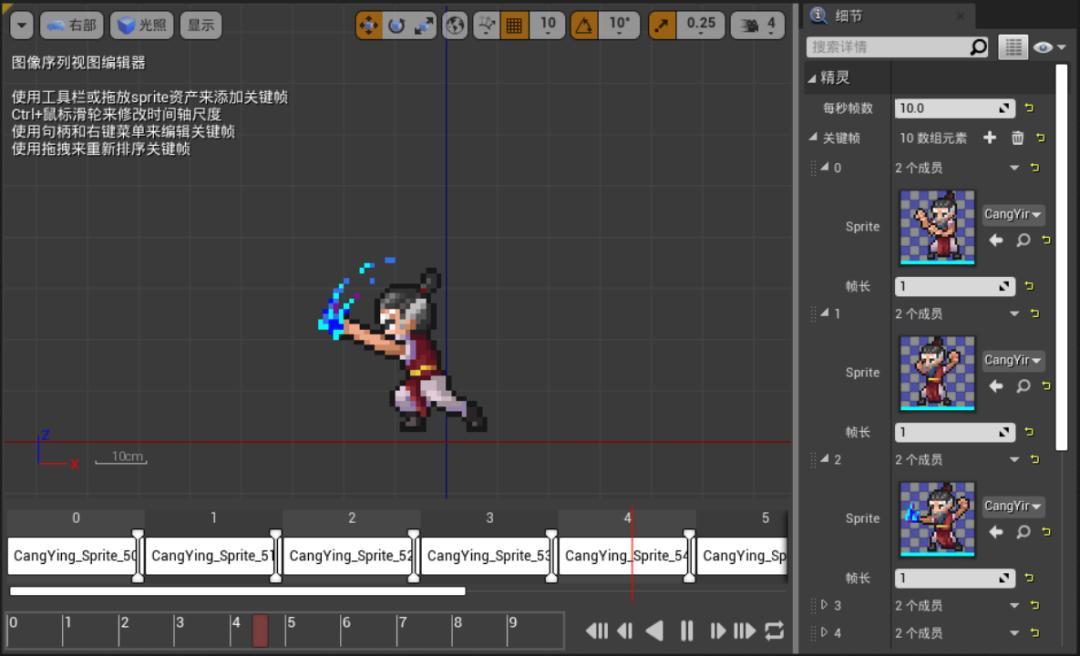Open the 光照 lighting view mode button
The image size is (1080, 656).
coord(141,25)
